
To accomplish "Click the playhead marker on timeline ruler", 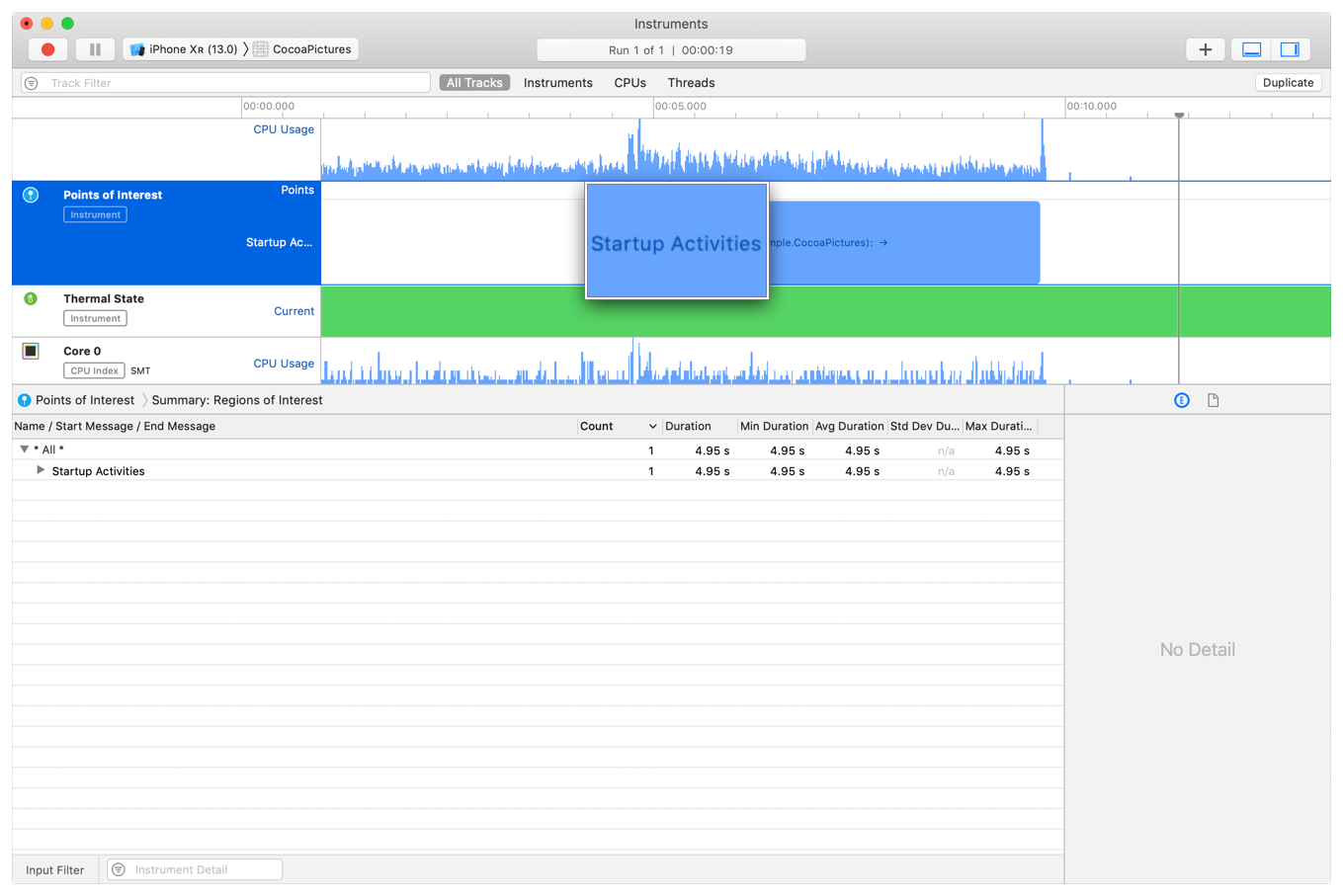I will click(1179, 116).
